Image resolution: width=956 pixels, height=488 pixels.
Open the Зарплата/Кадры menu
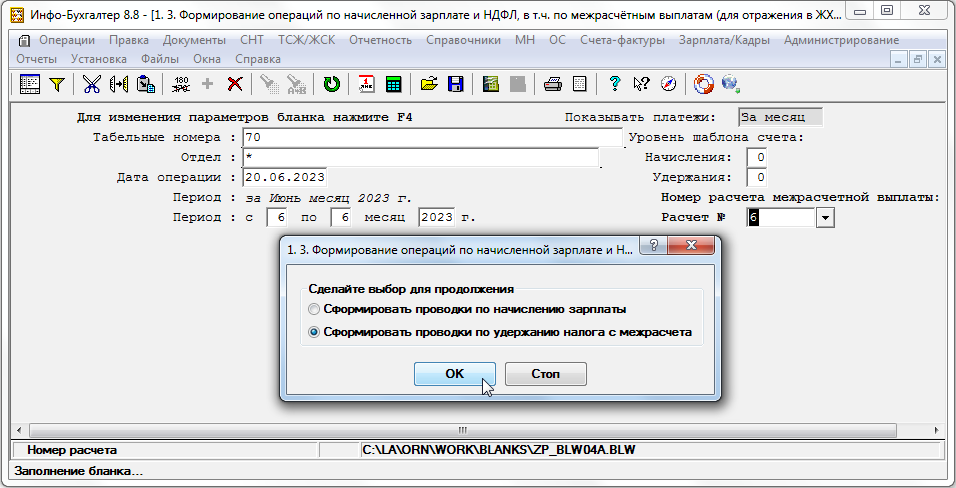pyautogui.click(x=724, y=40)
